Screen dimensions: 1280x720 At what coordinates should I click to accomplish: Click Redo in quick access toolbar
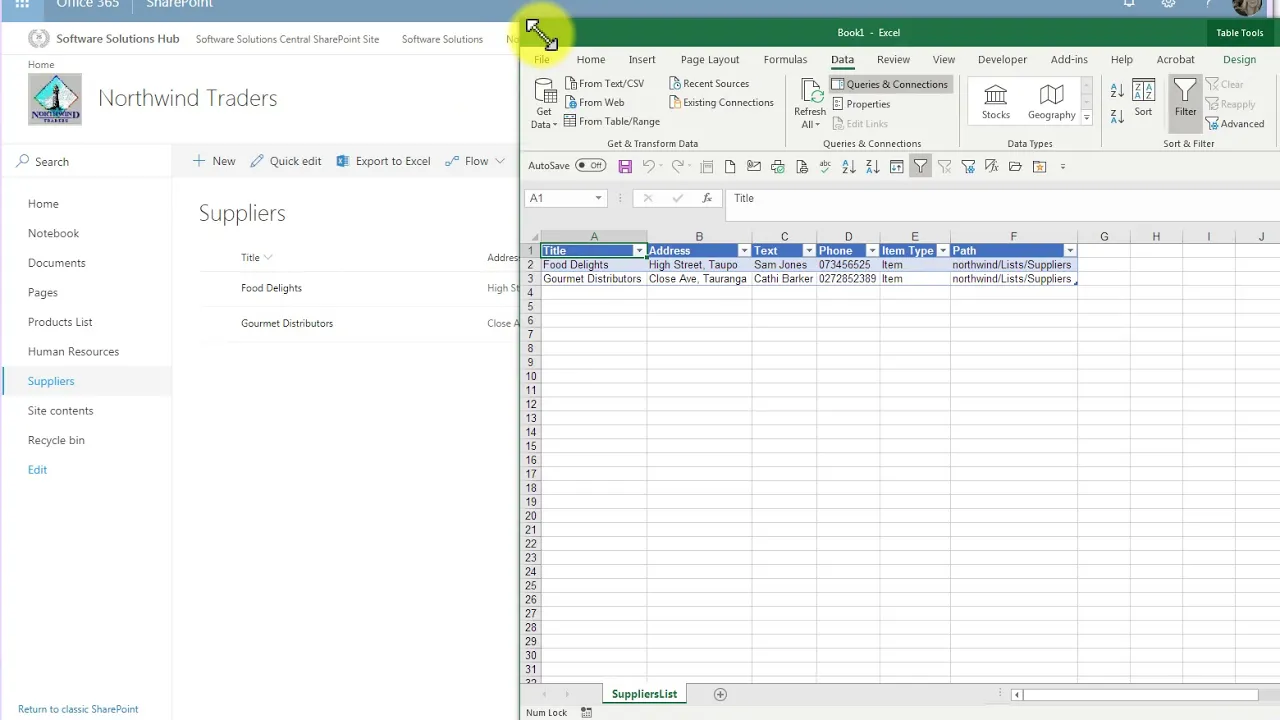click(678, 167)
